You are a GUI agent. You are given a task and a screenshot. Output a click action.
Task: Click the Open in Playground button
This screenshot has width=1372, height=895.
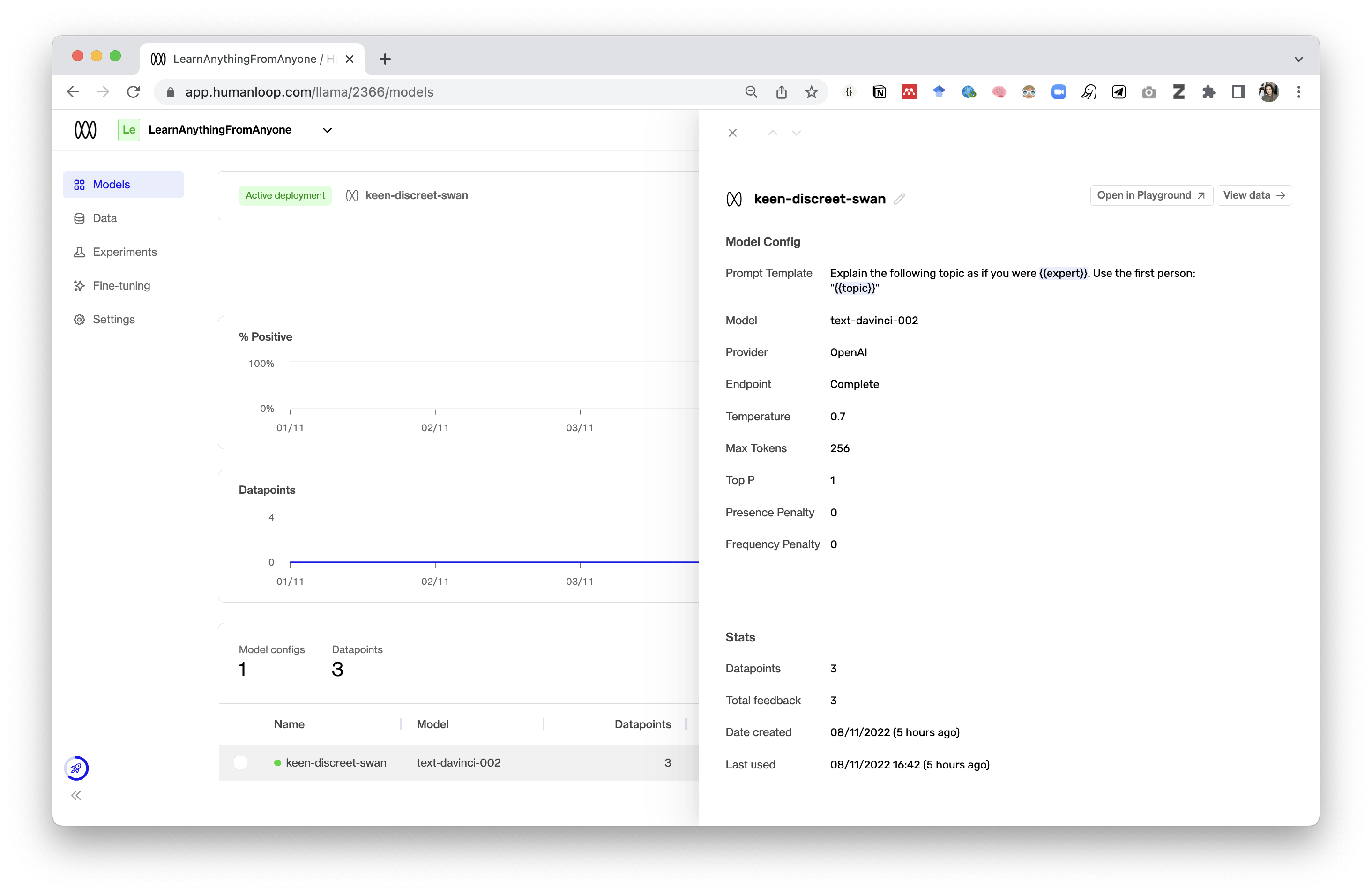point(1151,195)
